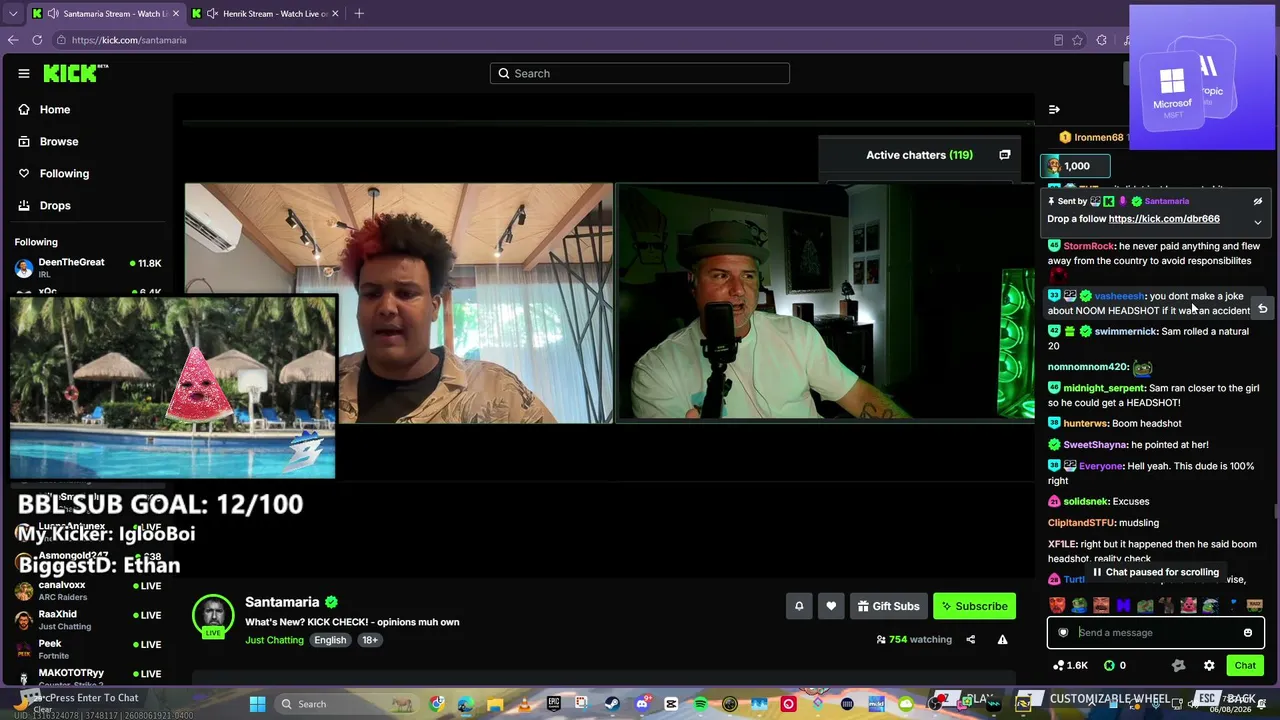Reply to vasheeesh's chat message
This screenshot has height=720, width=1280.
1263,309
